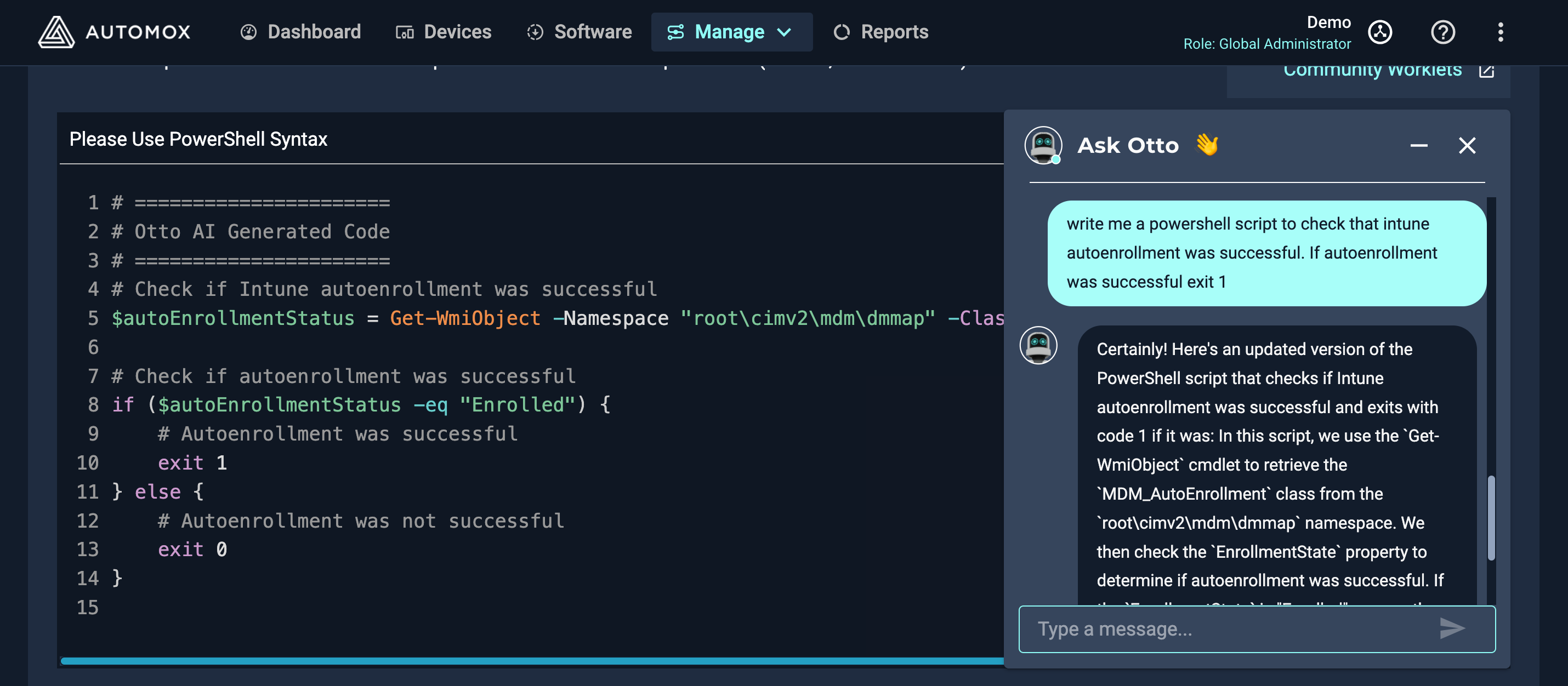This screenshot has height=686, width=1568.
Task: Click the Otto robot avatar in header
Action: [x=1043, y=145]
